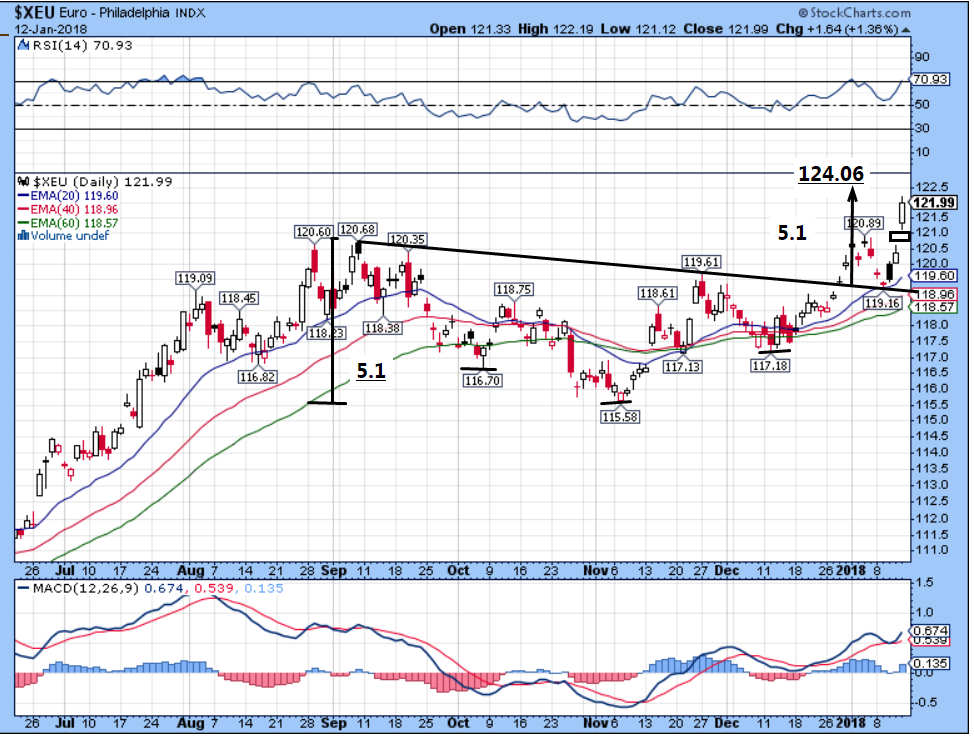The height and width of the screenshot is (736, 974).
Task: Click the 12-Jan-2018 date label
Action: (x=51, y=29)
